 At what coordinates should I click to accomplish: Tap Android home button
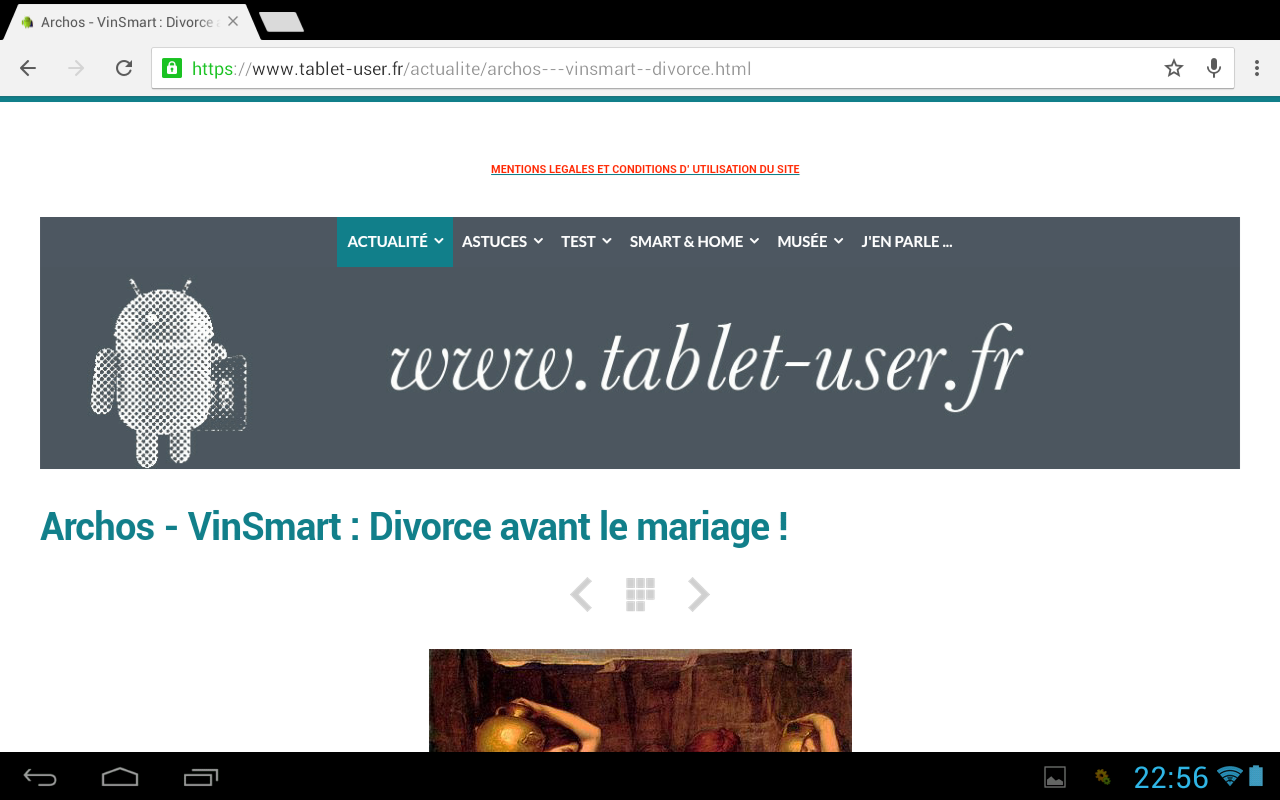click(x=120, y=777)
